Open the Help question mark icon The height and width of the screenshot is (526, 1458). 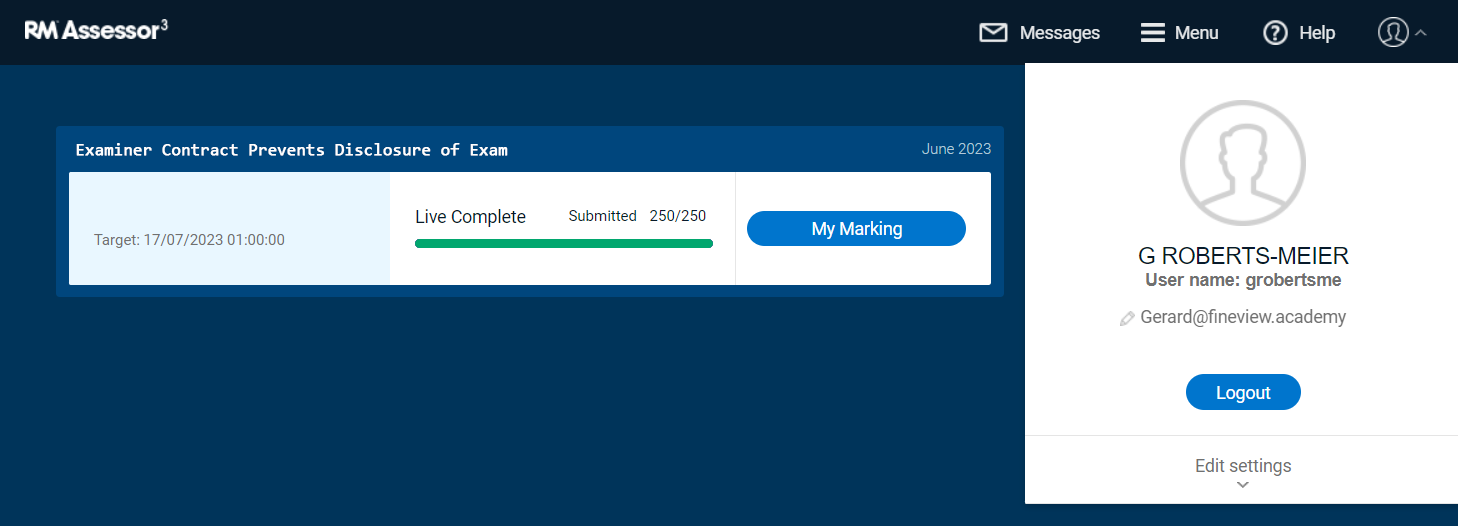pos(1275,33)
